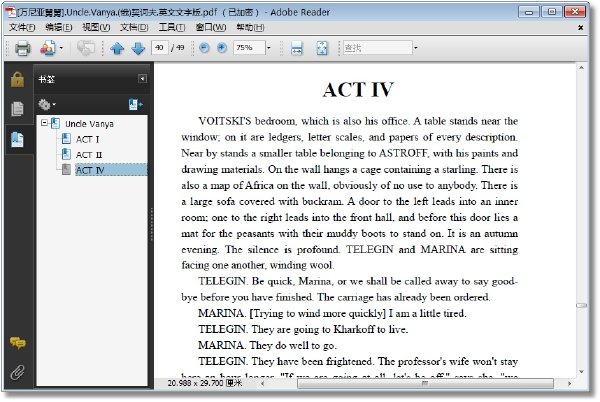Open the zoom percentage dropdown arrow

pos(269,48)
